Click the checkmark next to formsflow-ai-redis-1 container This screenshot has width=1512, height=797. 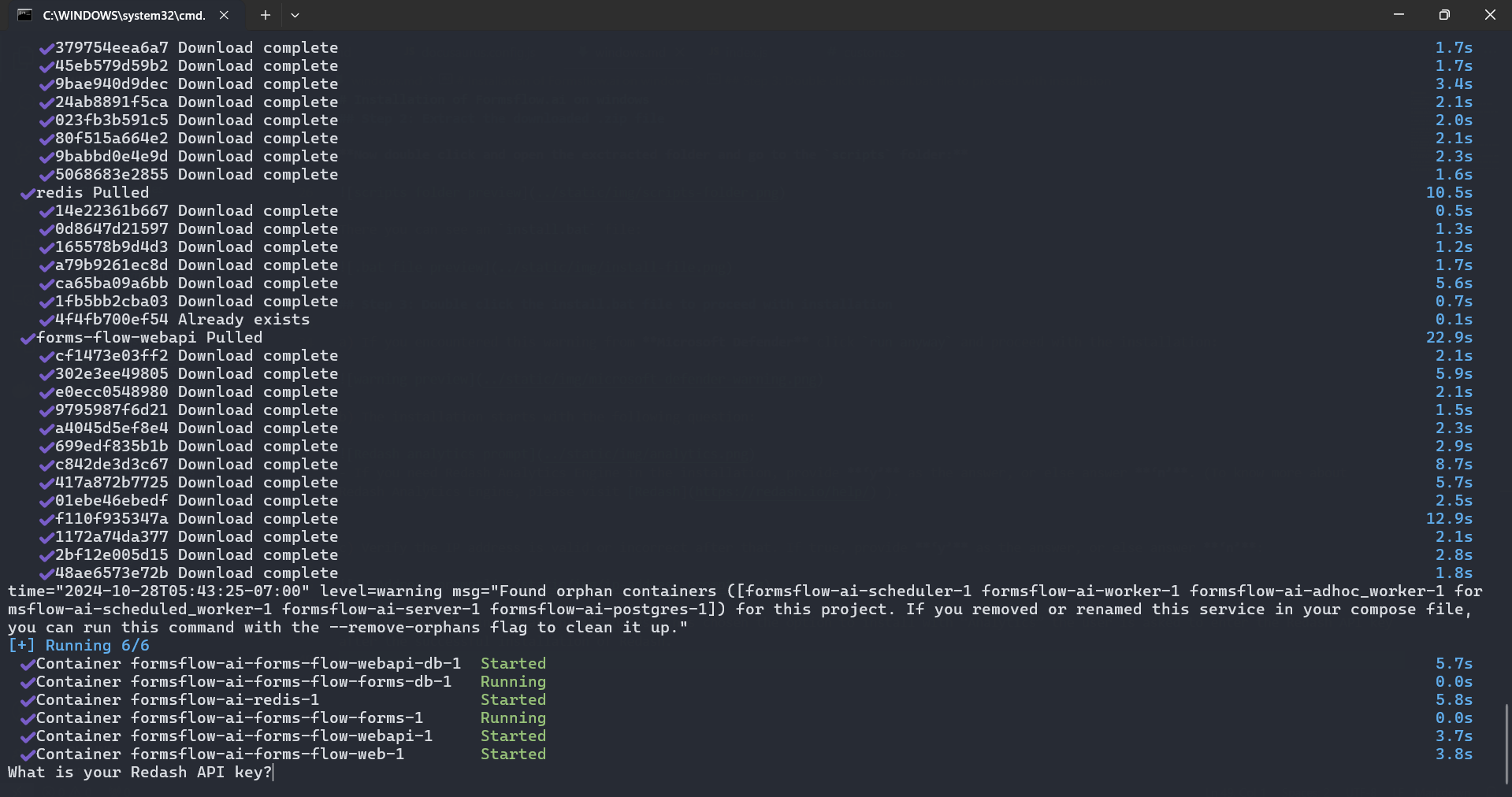click(28, 699)
